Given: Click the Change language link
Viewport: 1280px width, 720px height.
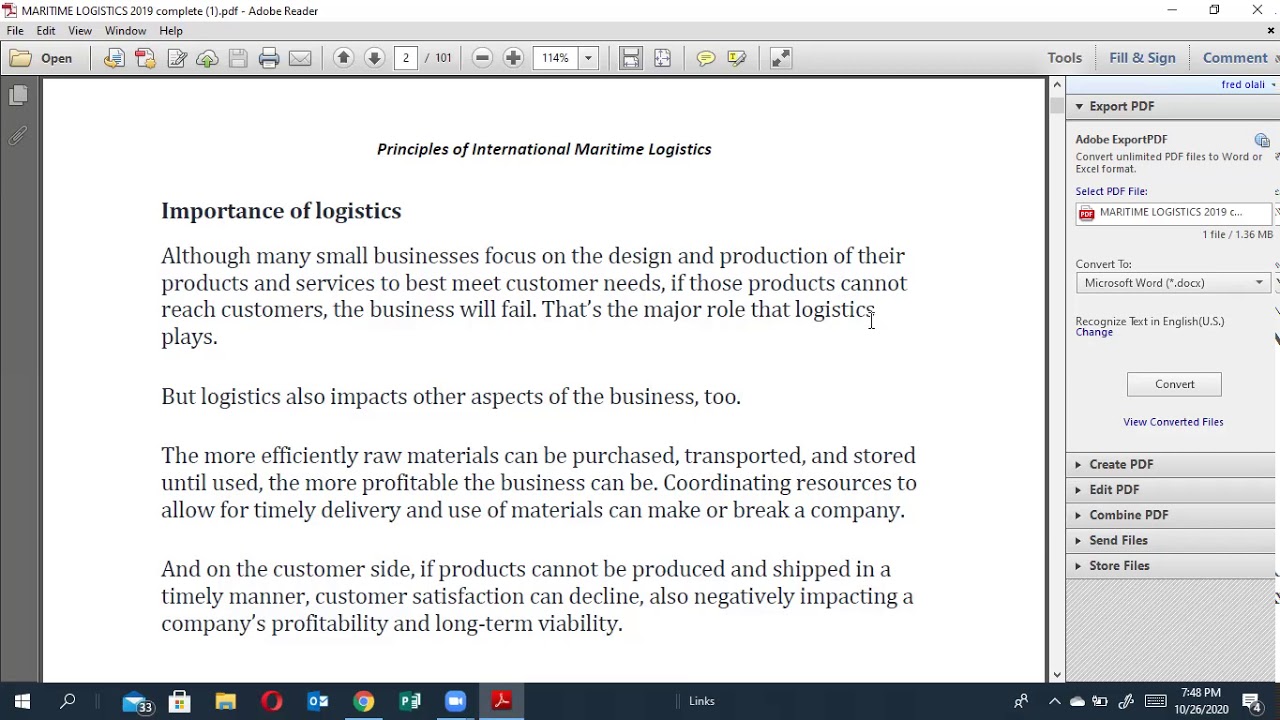Looking at the screenshot, I should click(1094, 332).
